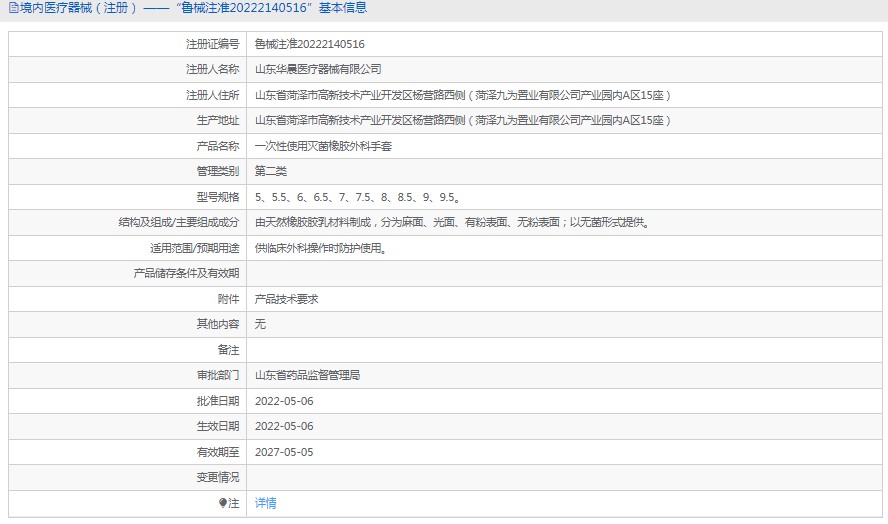Click the 产品储存条件及有效期 label
Viewport: 888px width, 524px height.
pos(186,273)
